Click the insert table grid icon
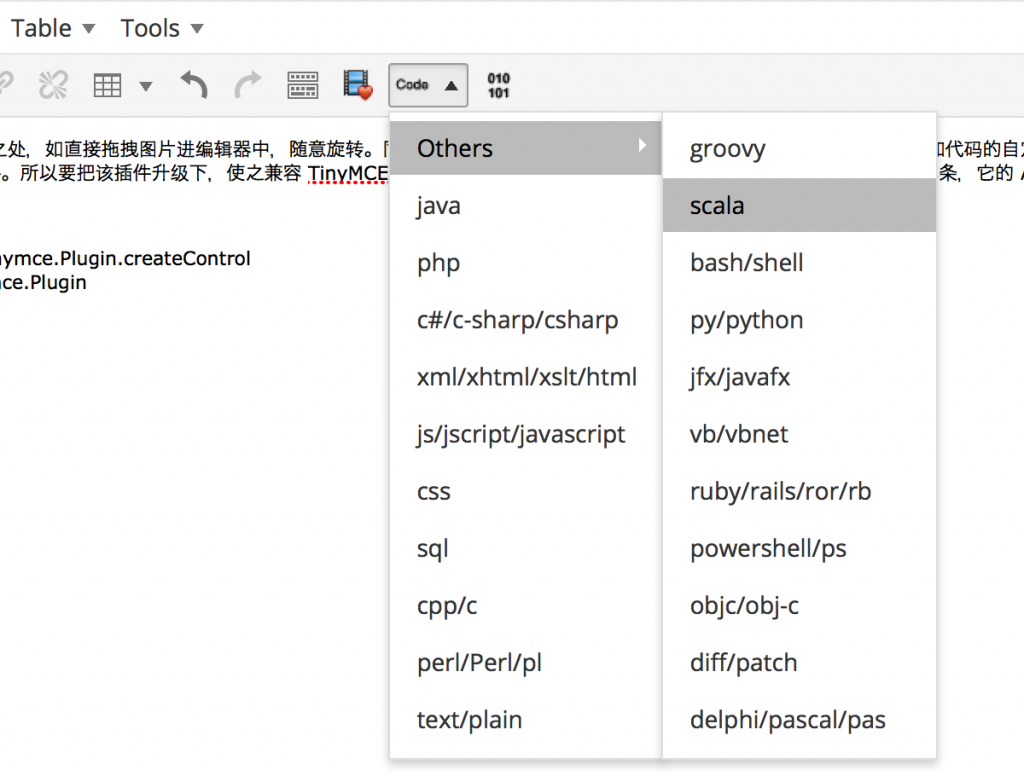Image resolution: width=1024 pixels, height=776 pixels. (x=107, y=85)
